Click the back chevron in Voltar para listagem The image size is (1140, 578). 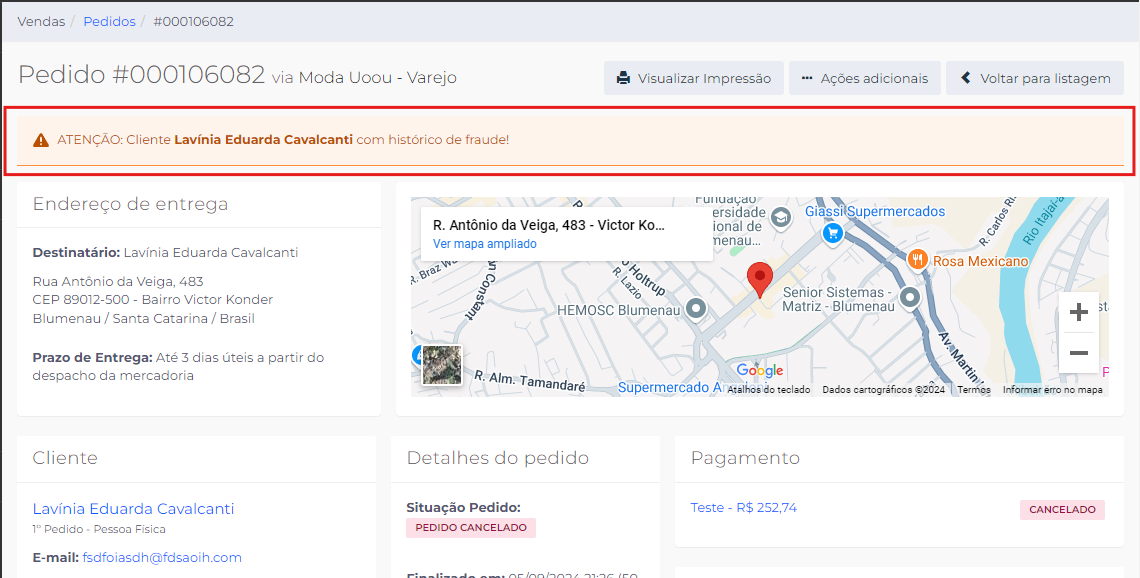click(x=966, y=78)
